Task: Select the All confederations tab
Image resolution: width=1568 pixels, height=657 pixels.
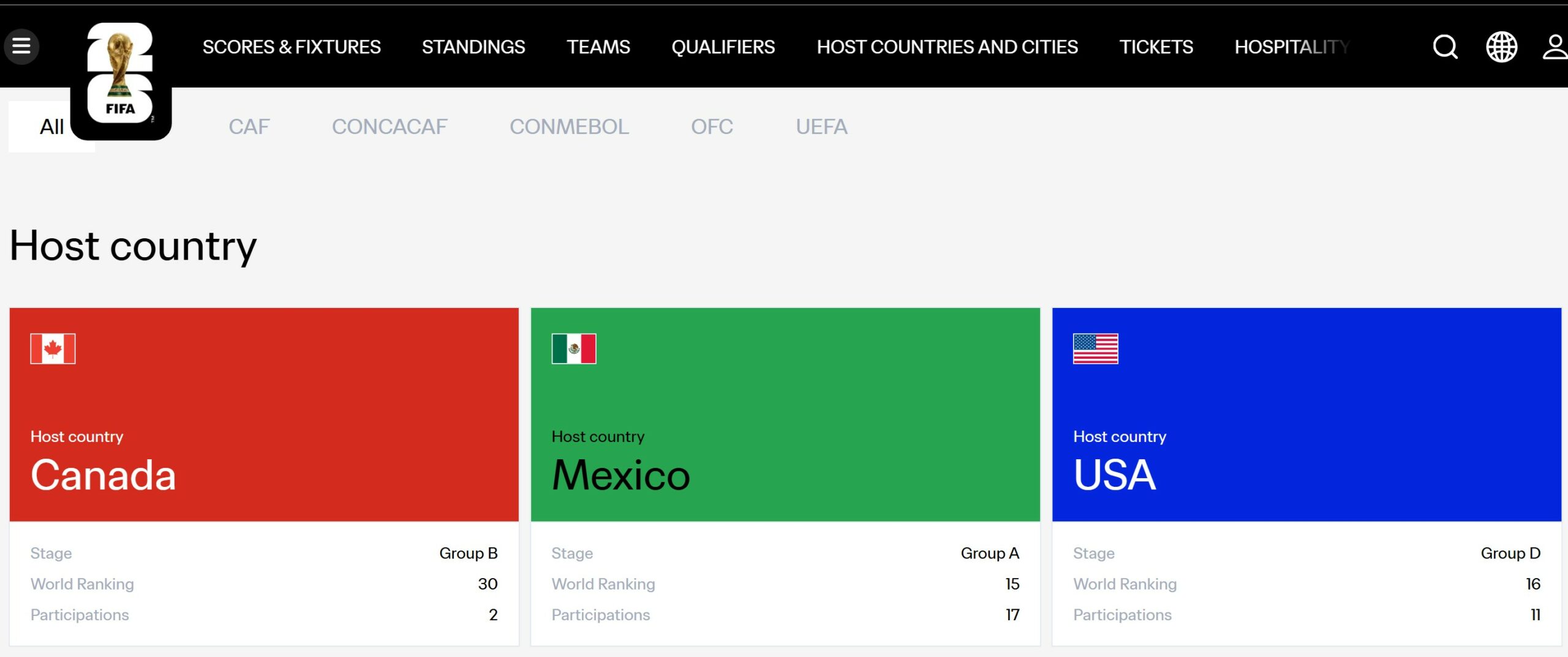Action: [x=51, y=127]
